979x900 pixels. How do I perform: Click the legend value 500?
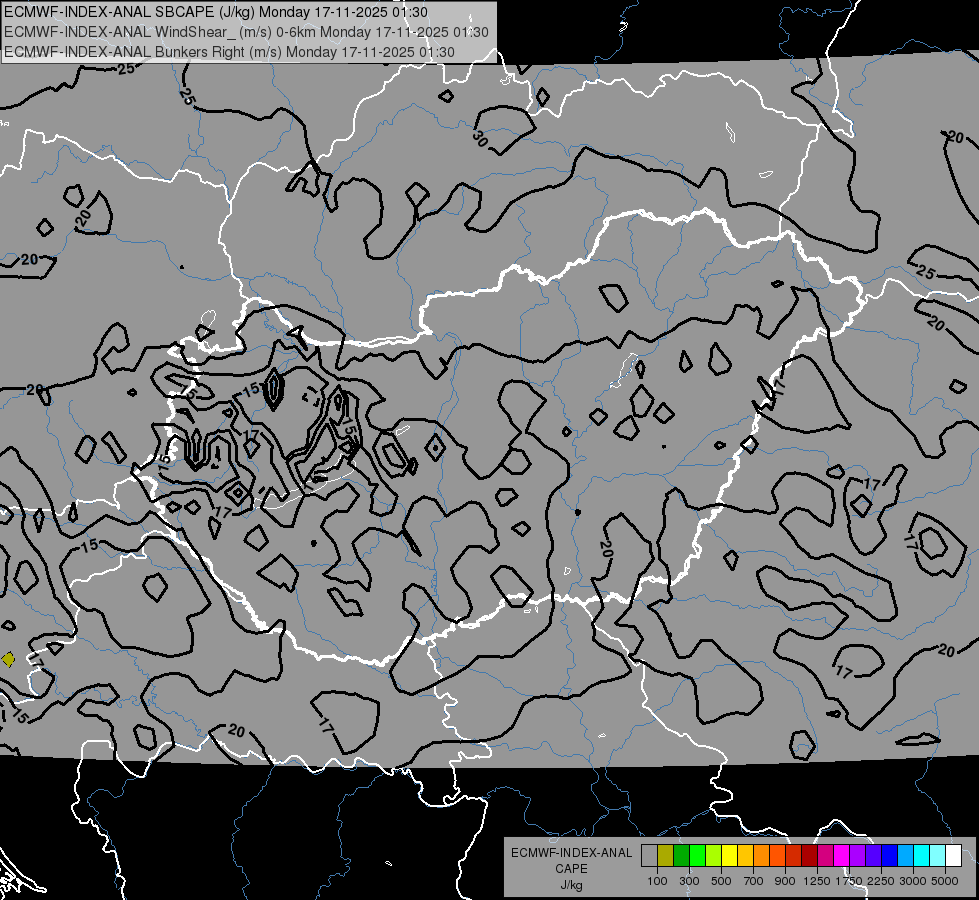(721, 881)
